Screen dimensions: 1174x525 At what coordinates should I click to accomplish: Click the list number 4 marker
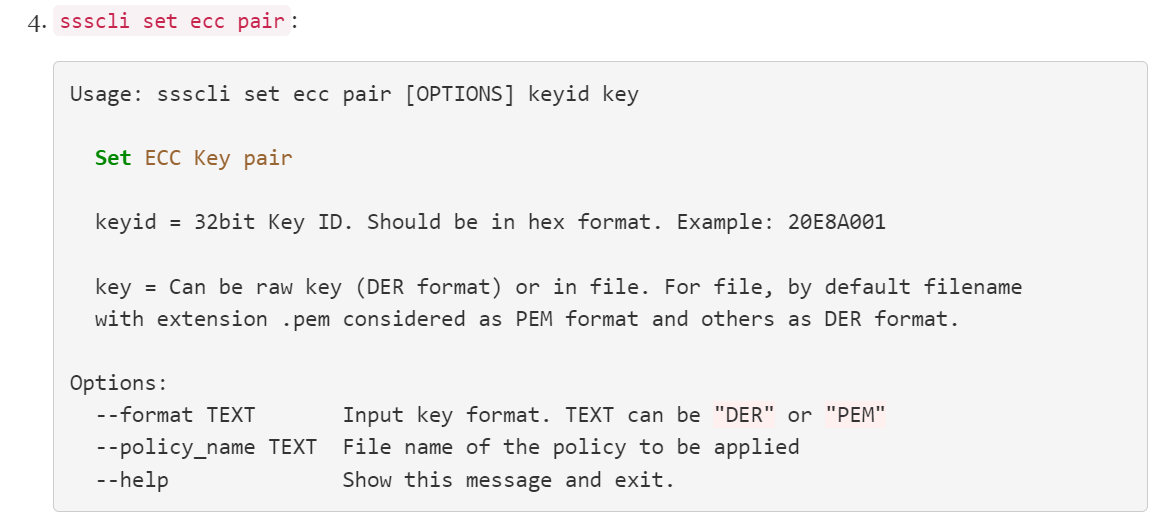click(37, 22)
